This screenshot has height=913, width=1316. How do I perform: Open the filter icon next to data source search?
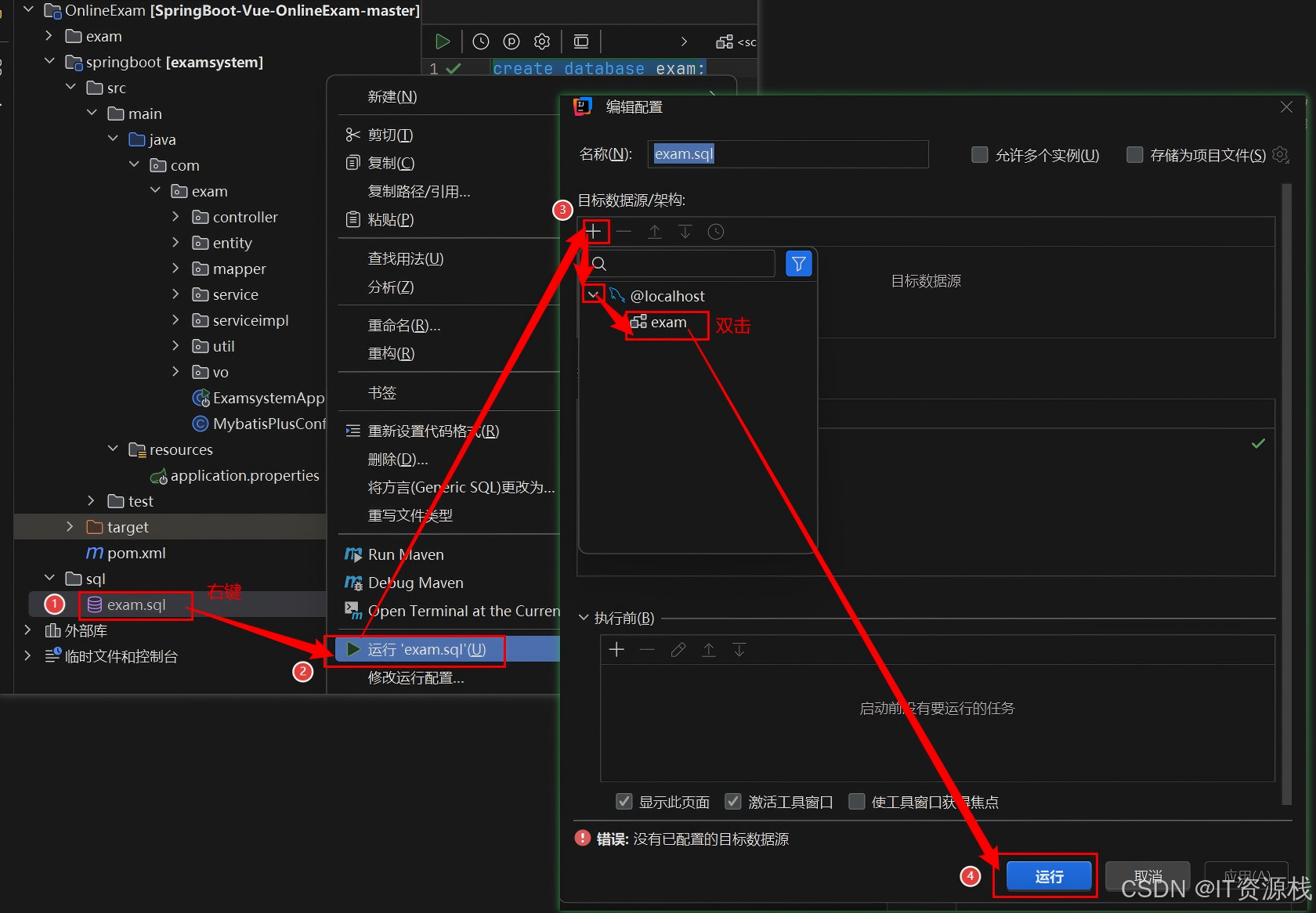click(798, 263)
